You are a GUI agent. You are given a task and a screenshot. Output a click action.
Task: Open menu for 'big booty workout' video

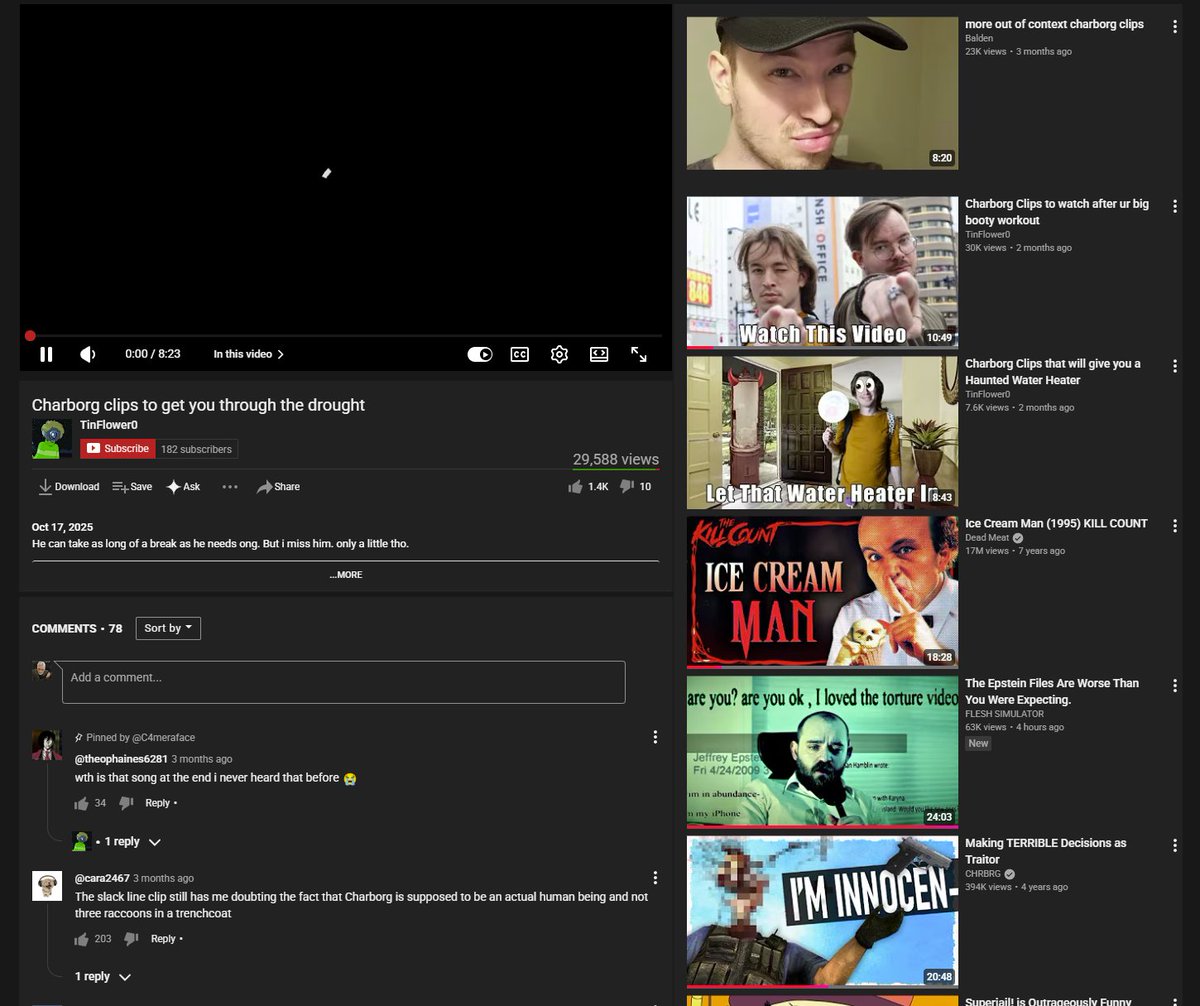pos(1176,207)
